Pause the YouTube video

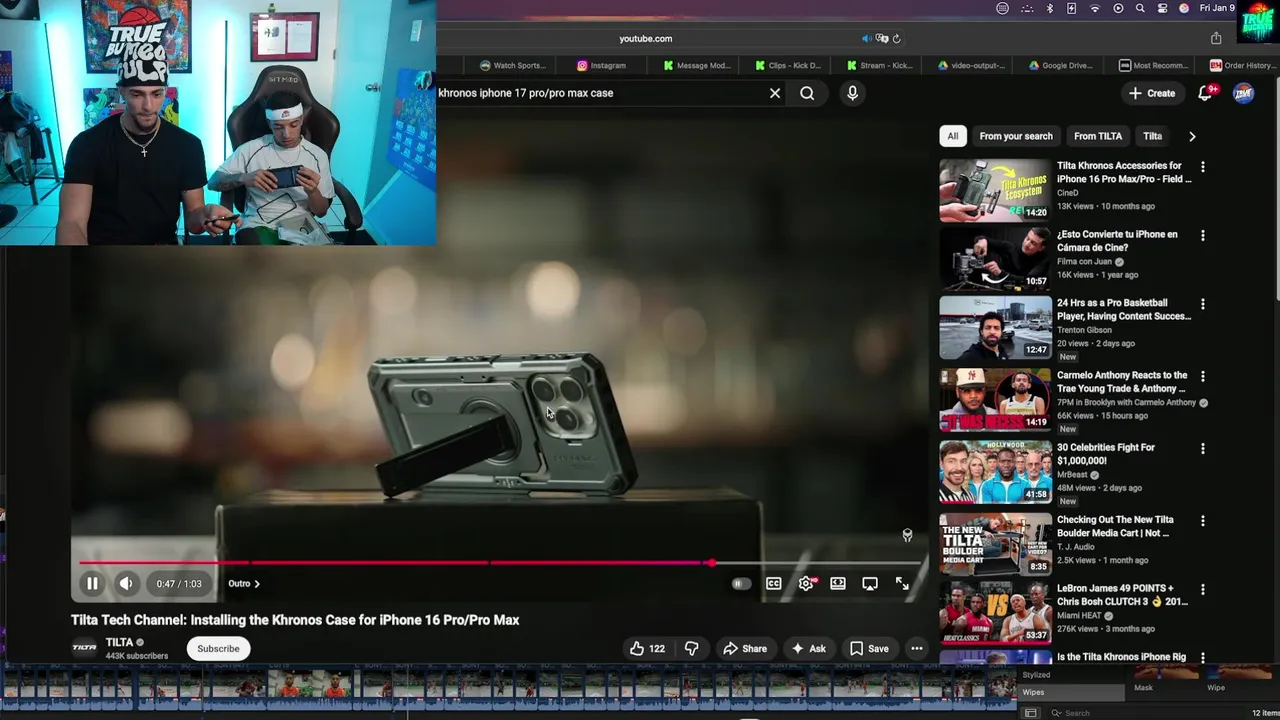point(92,583)
